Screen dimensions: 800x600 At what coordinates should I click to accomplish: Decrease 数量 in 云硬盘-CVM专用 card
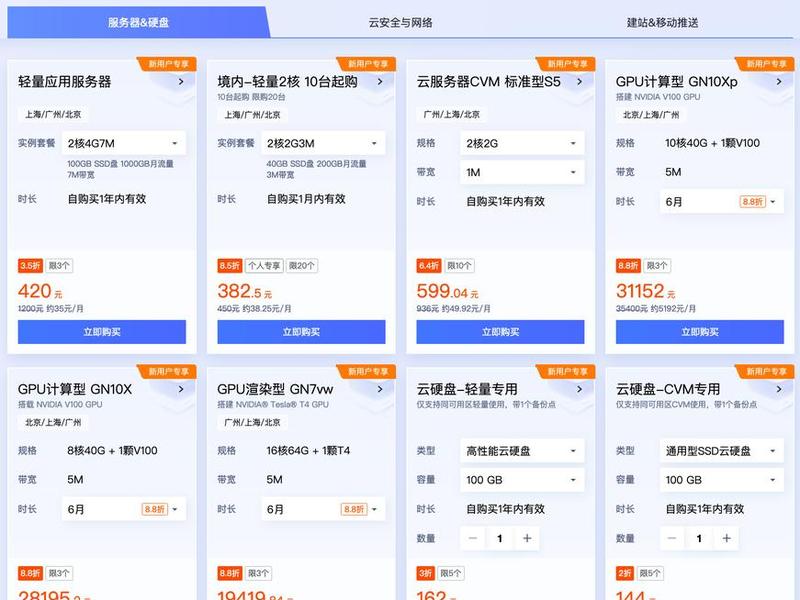672,538
